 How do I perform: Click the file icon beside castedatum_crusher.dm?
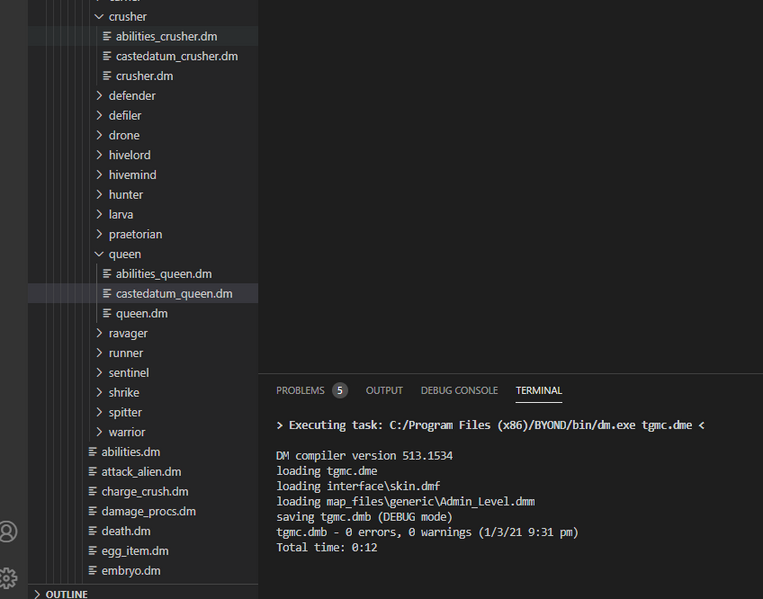tap(107, 56)
